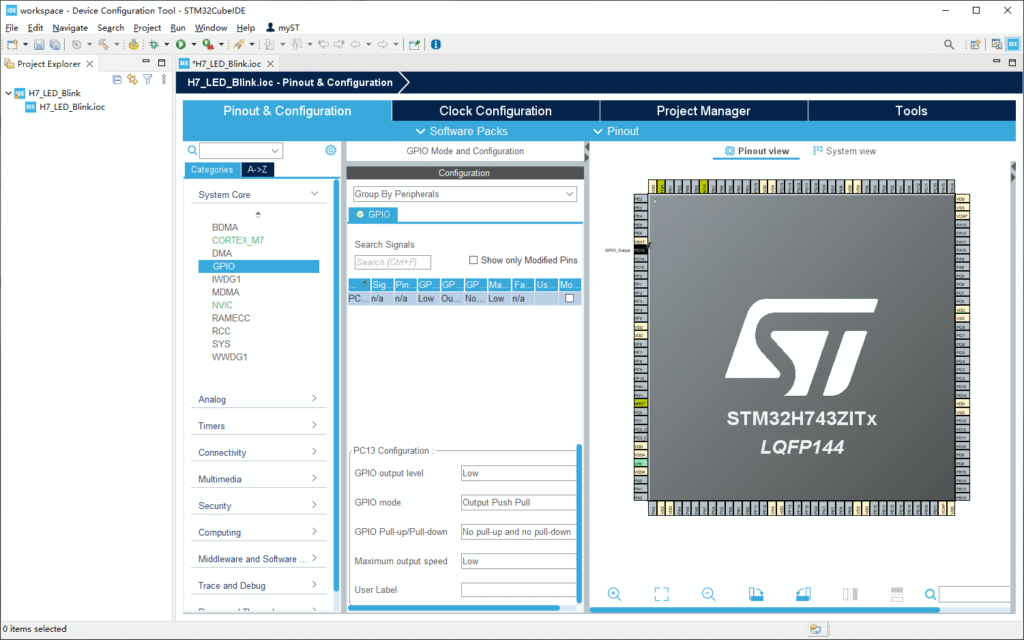Select RCC in System Core list

221,331
